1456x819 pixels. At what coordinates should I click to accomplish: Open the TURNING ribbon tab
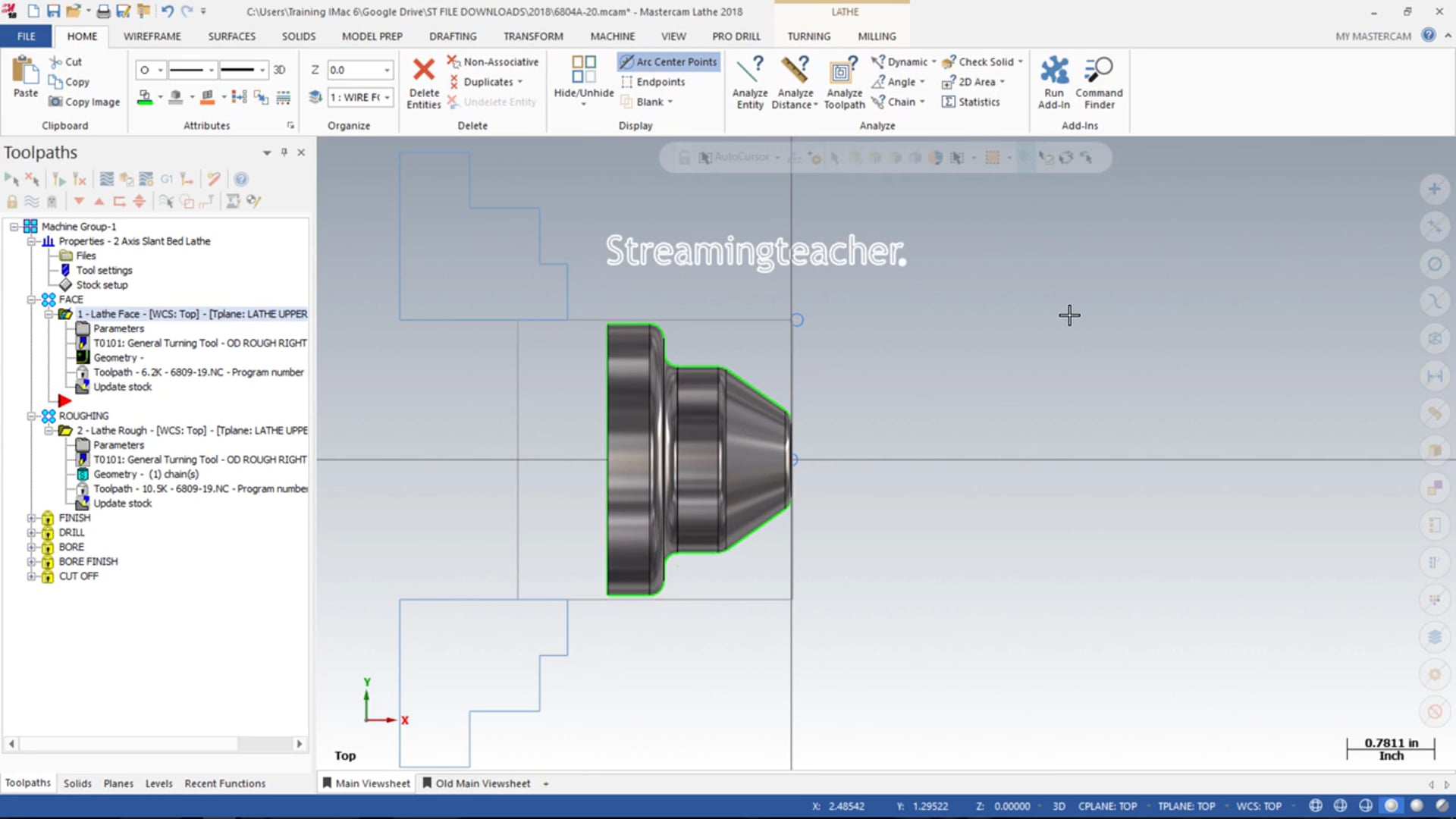click(x=808, y=36)
